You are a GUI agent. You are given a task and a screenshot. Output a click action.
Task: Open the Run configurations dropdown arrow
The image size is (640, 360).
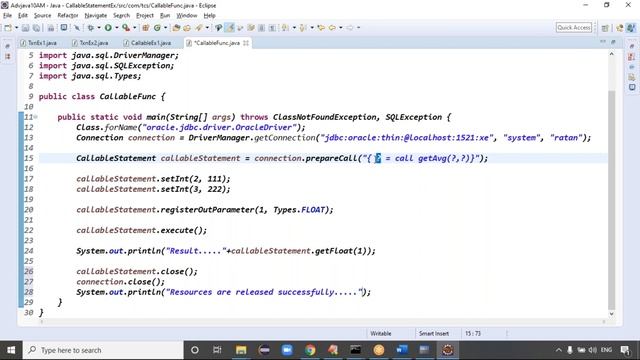click(117, 28)
